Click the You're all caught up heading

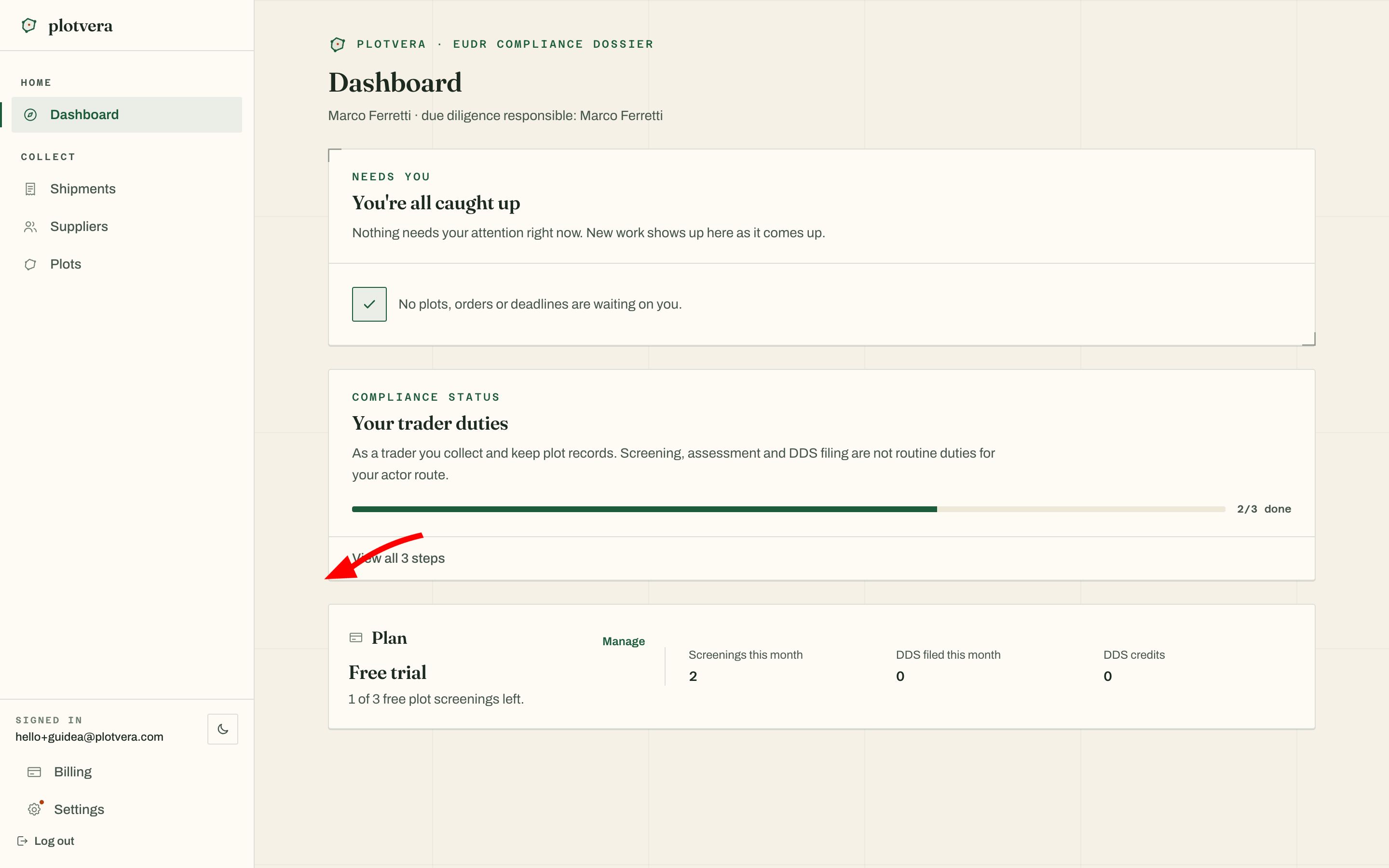[436, 203]
